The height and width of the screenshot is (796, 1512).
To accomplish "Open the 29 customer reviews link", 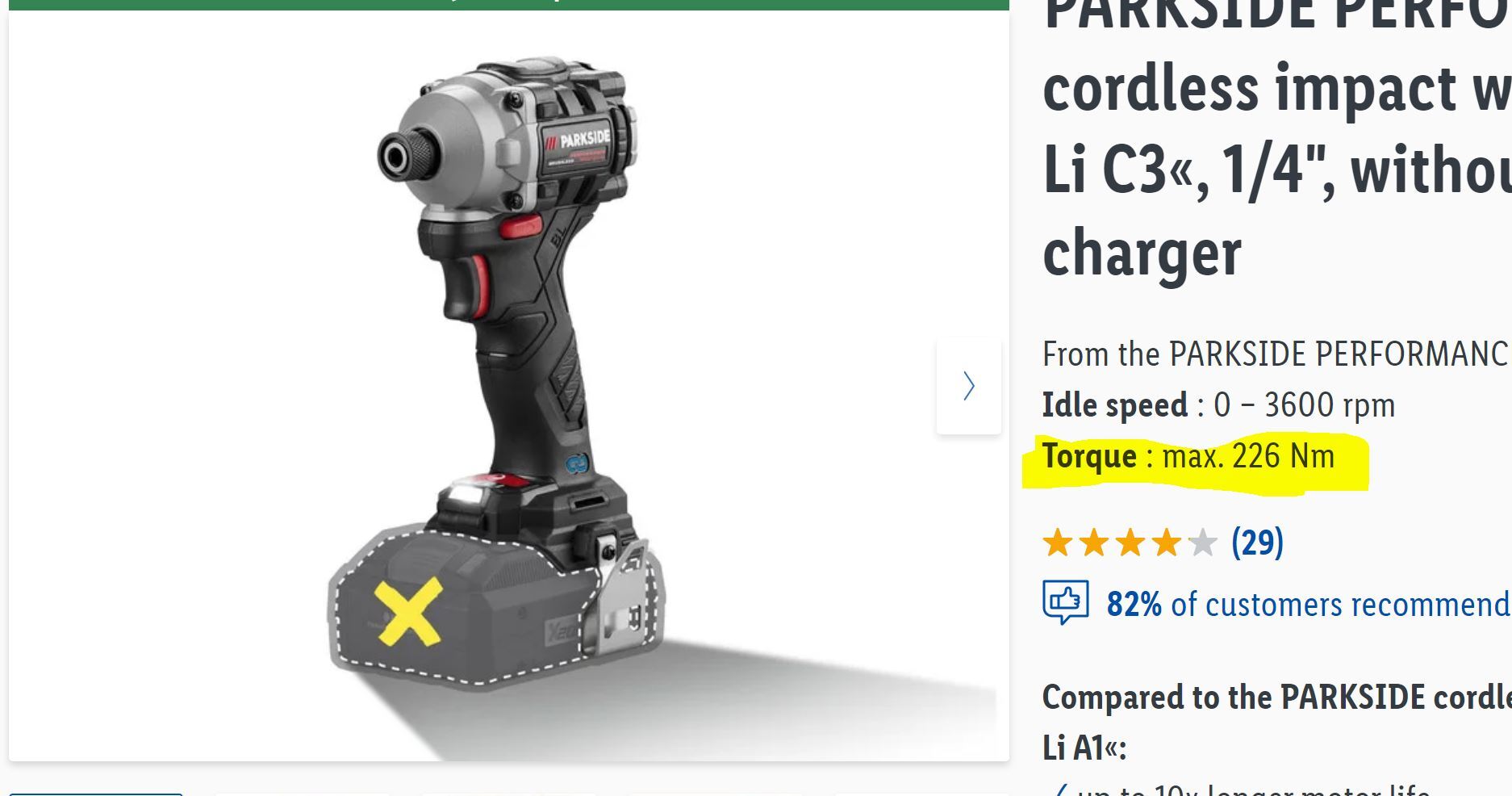I will pos(1257,543).
